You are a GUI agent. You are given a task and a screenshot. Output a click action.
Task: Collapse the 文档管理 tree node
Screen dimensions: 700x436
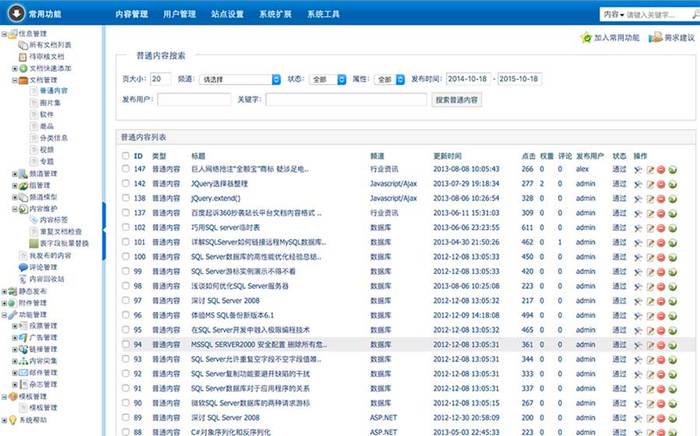[14, 80]
